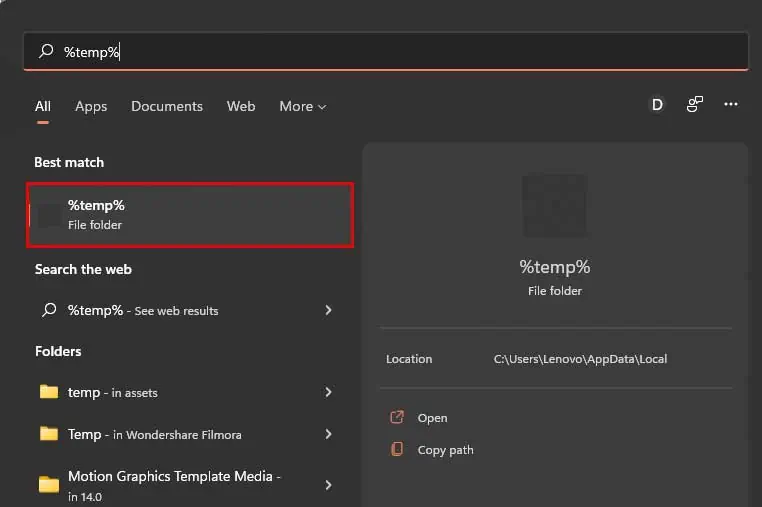The image size is (762, 507).
Task: Open the user account avatar D
Action: [657, 105]
